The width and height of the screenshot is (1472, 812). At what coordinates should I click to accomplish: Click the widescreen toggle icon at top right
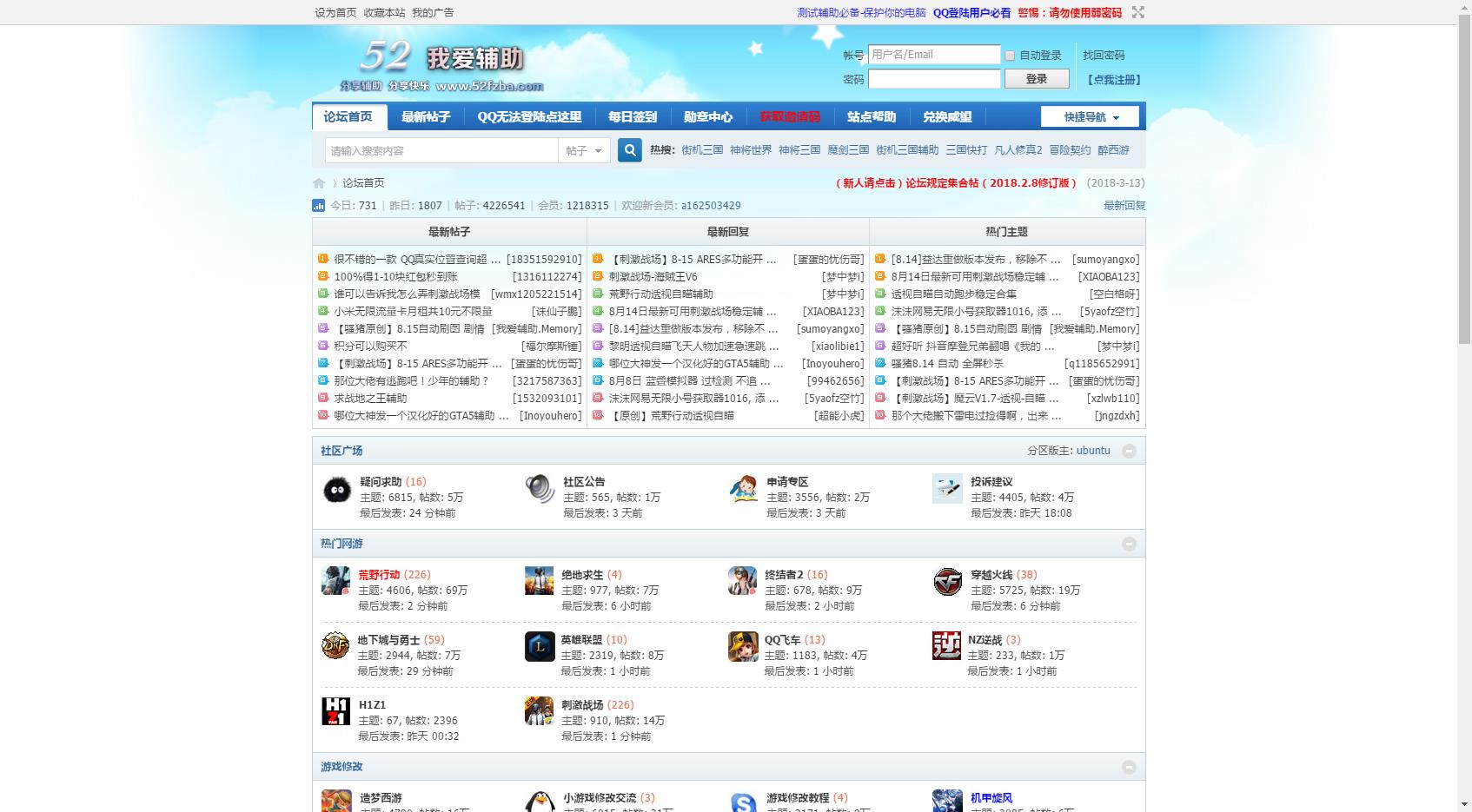(1137, 12)
